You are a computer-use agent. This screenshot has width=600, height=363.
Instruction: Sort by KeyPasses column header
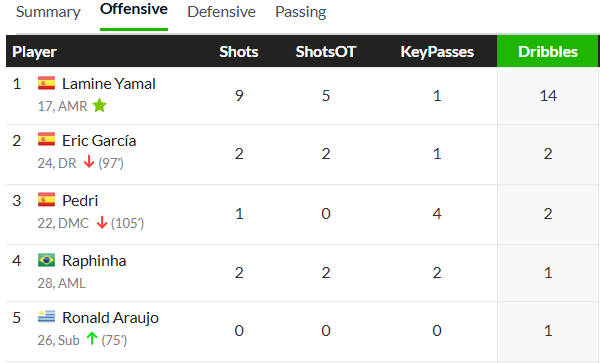pos(437,52)
